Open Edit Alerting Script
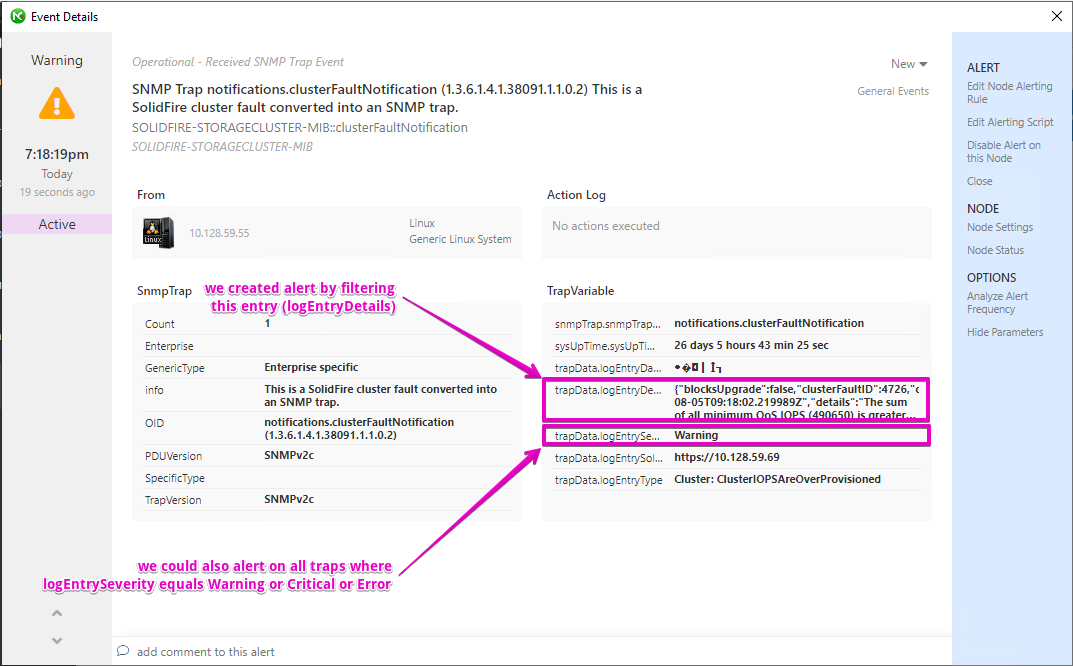This screenshot has width=1073, height=666. coord(1010,122)
